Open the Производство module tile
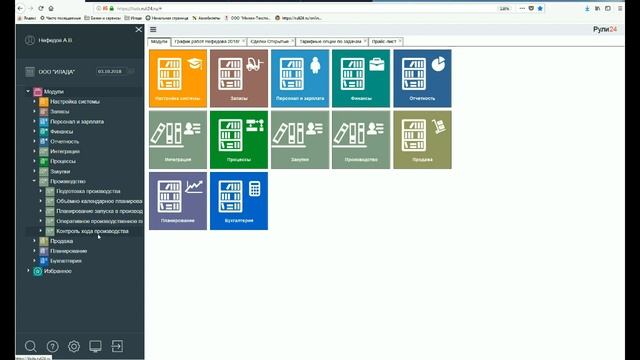Viewport: 640px width, 360px height. point(361,140)
